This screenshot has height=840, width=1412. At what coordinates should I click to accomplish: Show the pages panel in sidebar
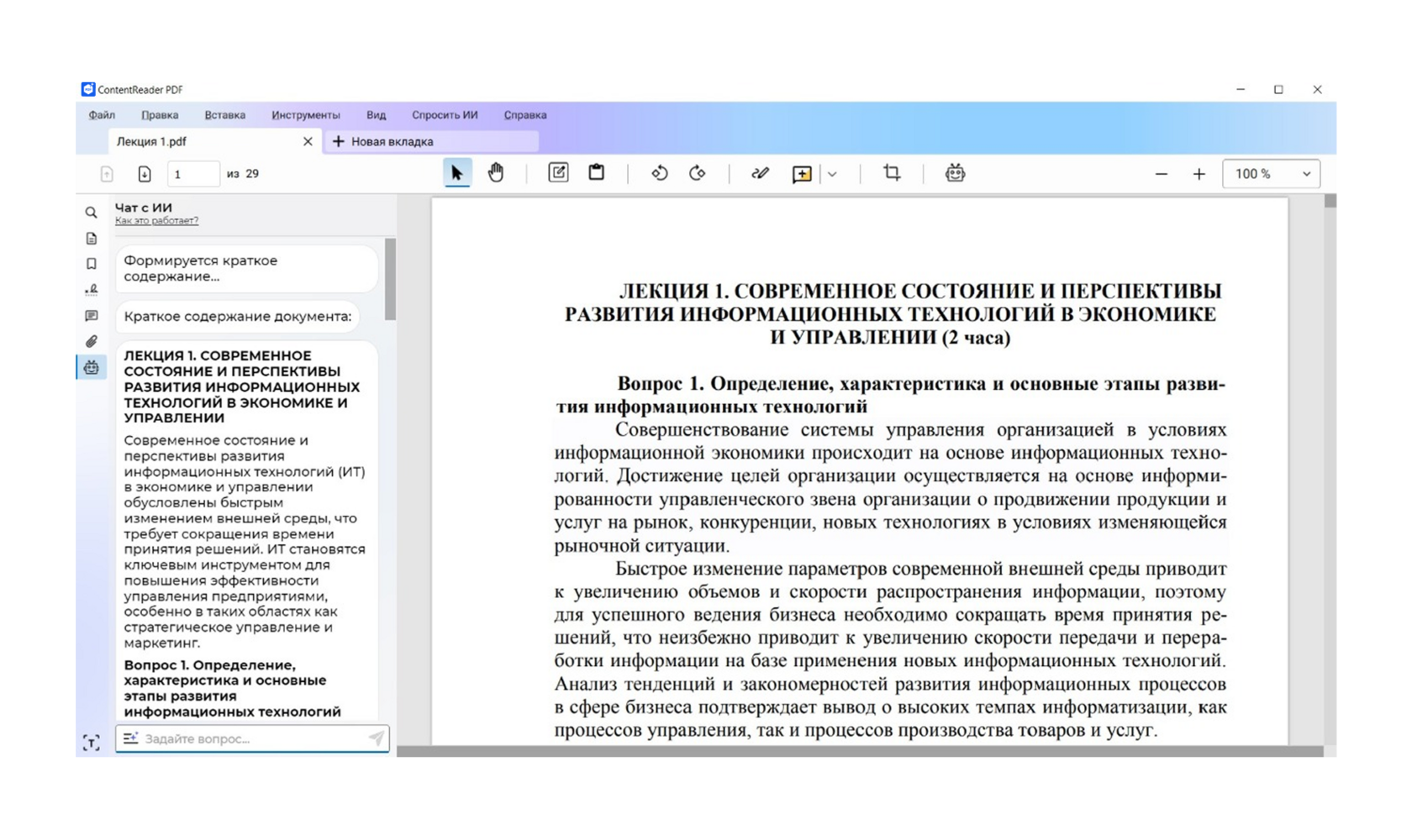[92, 239]
